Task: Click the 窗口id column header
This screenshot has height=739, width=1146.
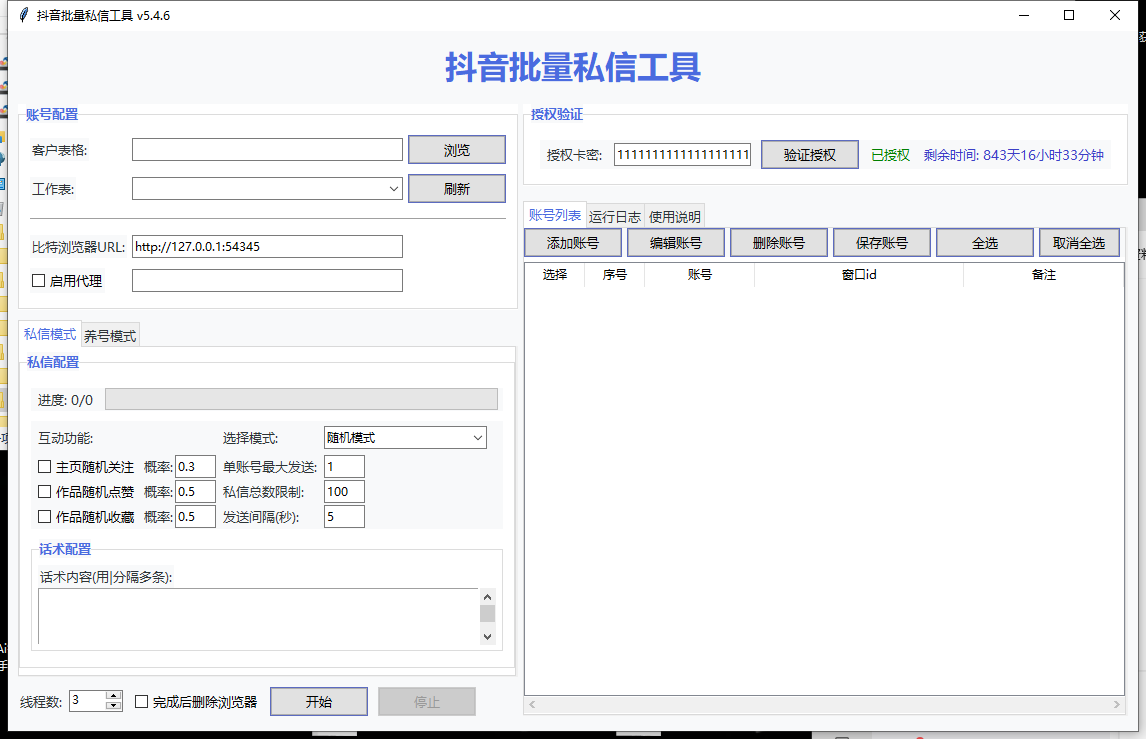Action: [859, 275]
